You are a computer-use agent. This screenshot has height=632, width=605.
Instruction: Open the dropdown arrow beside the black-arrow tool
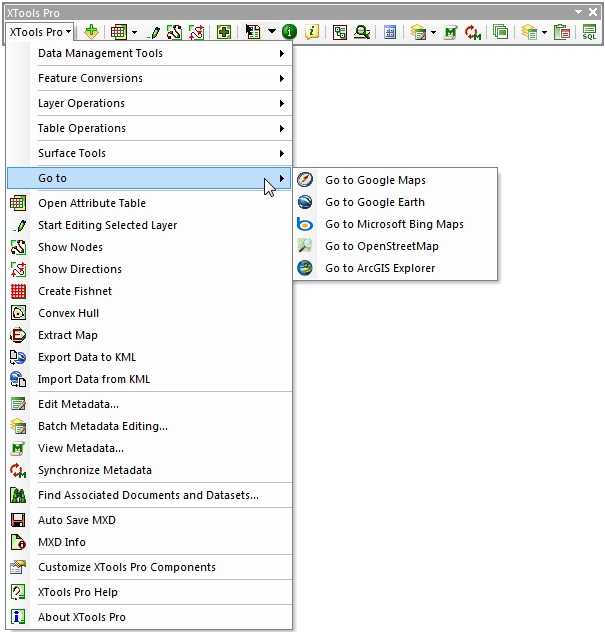click(x=272, y=31)
